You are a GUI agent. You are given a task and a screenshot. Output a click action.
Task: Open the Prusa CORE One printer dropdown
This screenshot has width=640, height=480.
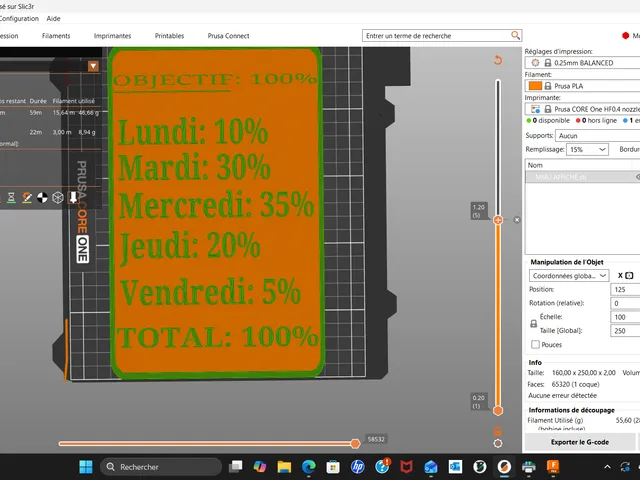(x=582, y=109)
